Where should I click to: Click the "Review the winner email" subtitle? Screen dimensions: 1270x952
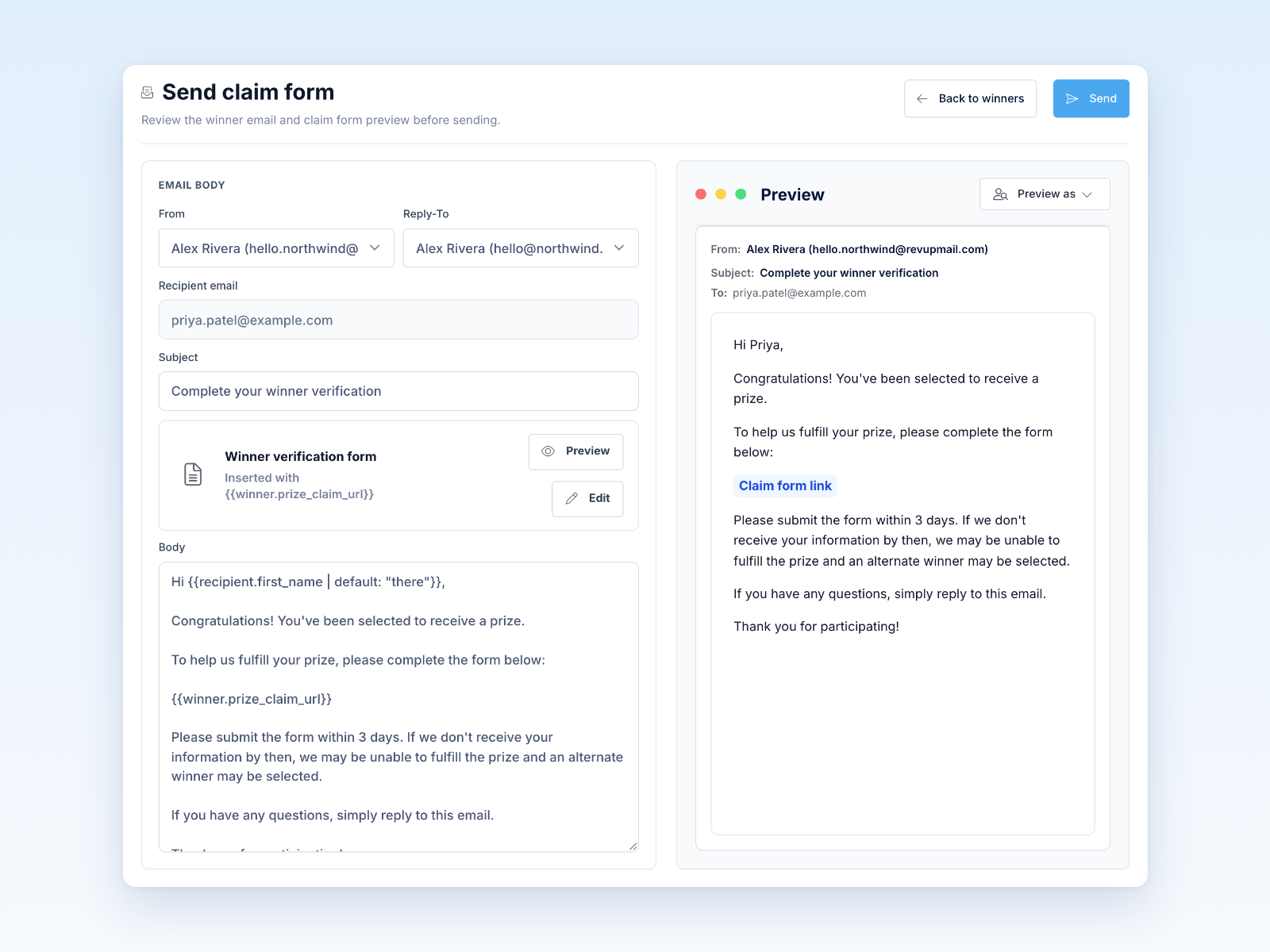[x=321, y=120]
